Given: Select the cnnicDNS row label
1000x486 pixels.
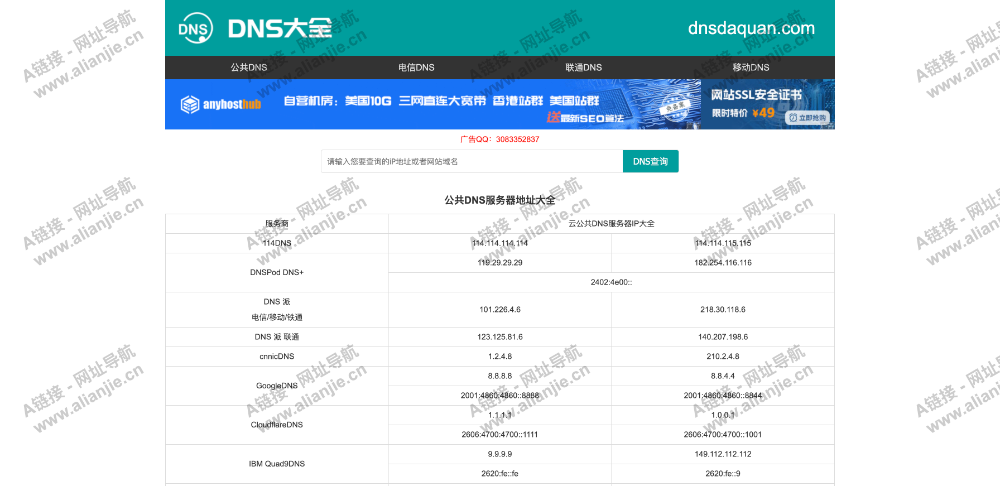Looking at the screenshot, I should tap(277, 357).
